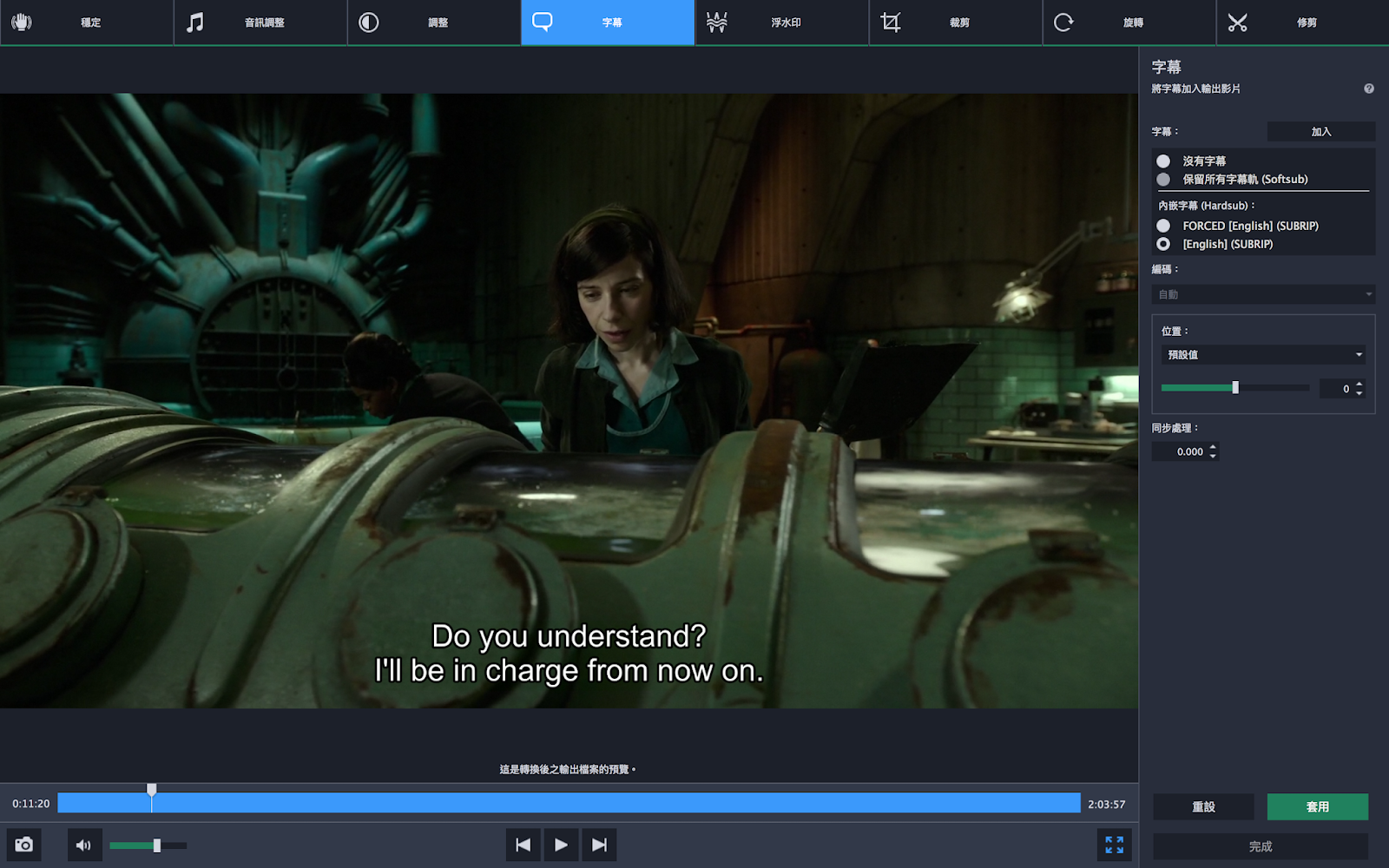Viewport: 1389px width, 868px height.
Task: Open the 穩定 stabilization tab
Action: [87, 23]
